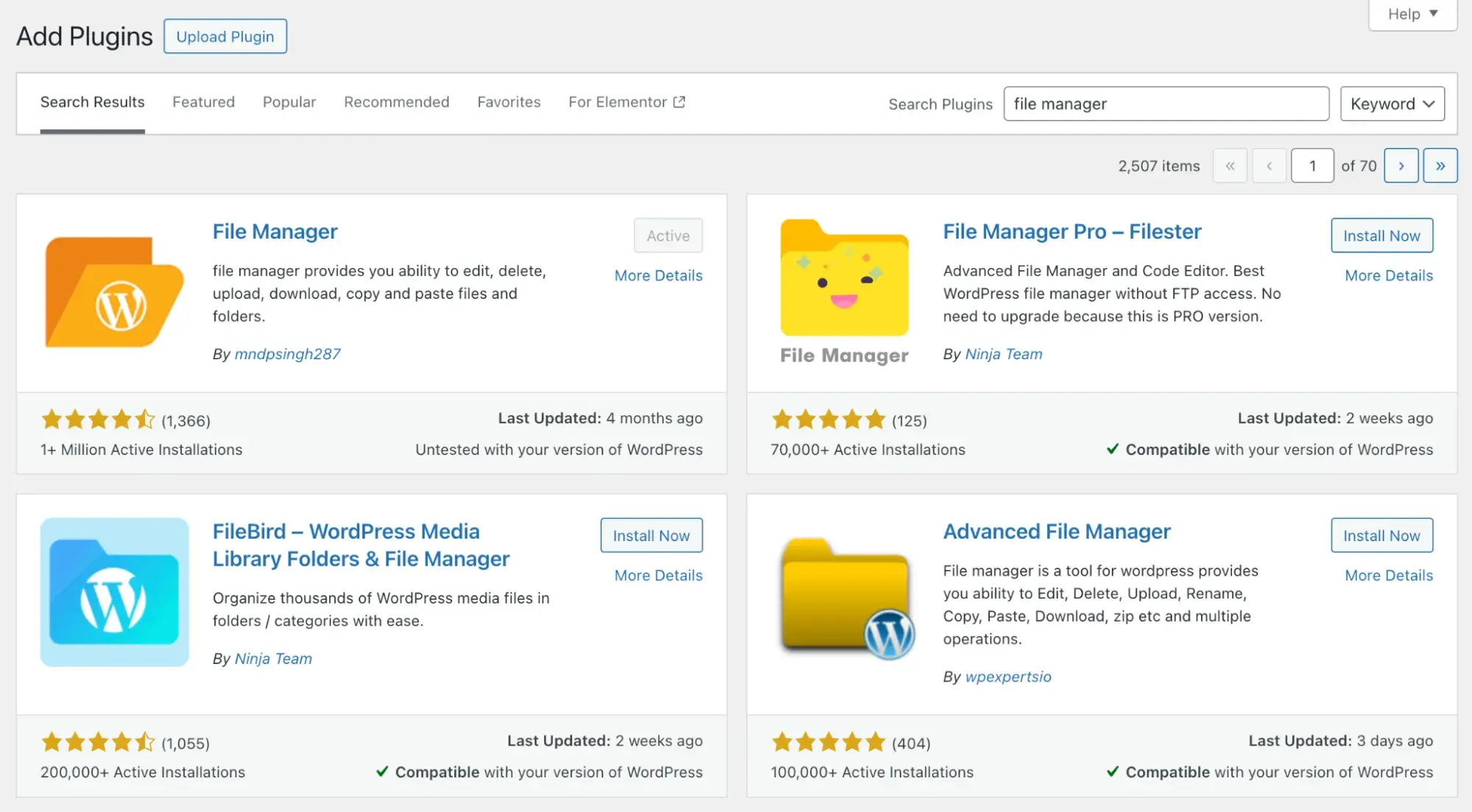The image size is (1472, 812).
Task: Open the File Manager plugin title link
Action: 275,231
